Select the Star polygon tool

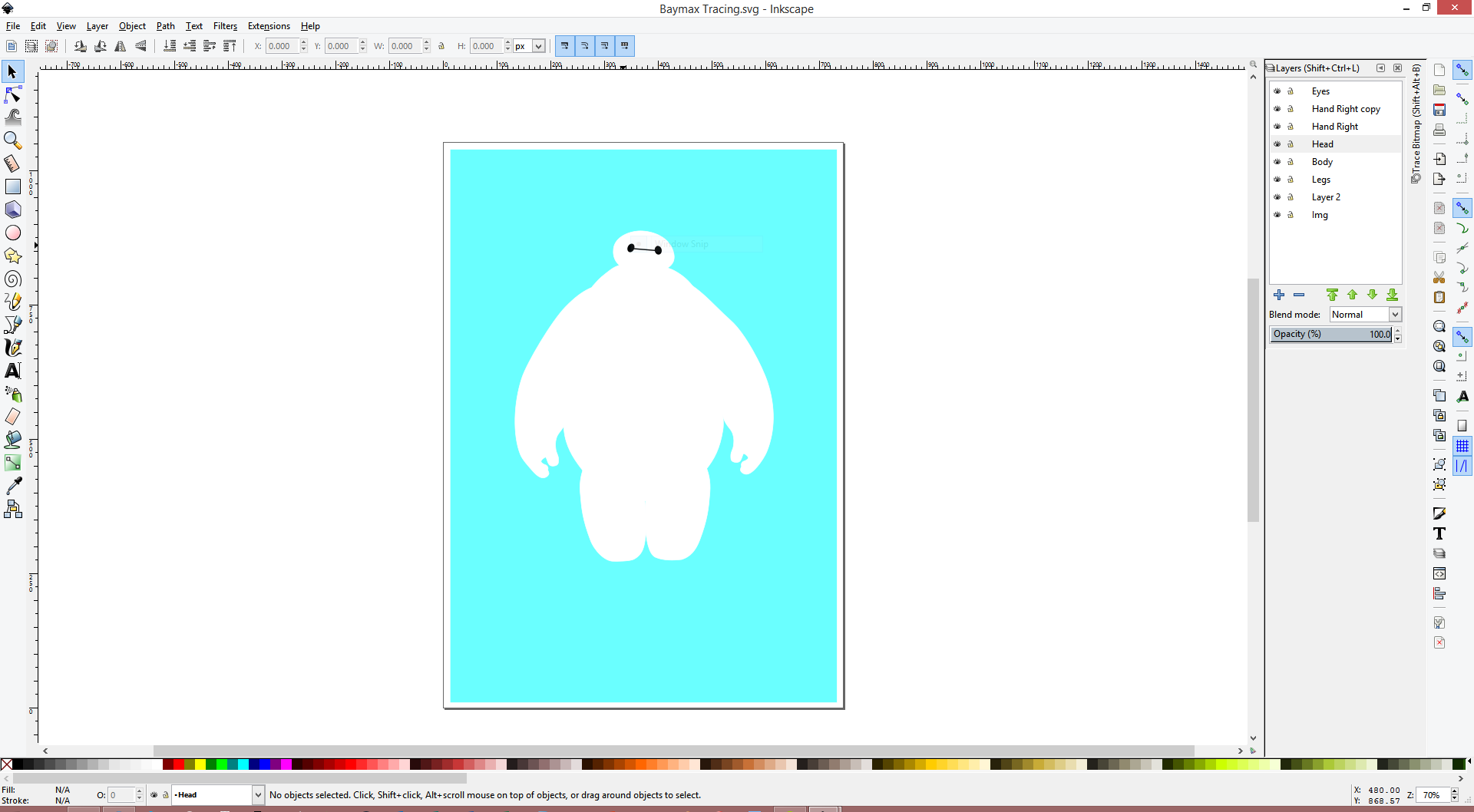point(12,256)
